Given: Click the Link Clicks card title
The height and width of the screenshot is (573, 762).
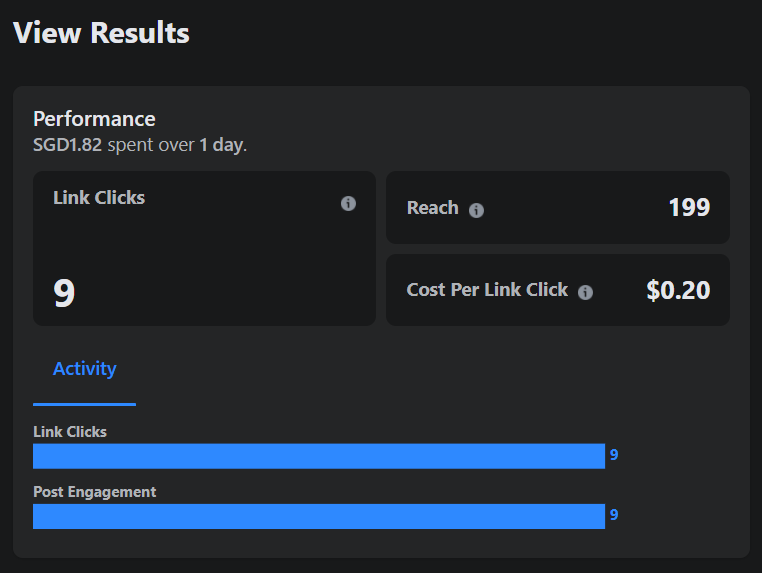Looking at the screenshot, I should pos(98,198).
